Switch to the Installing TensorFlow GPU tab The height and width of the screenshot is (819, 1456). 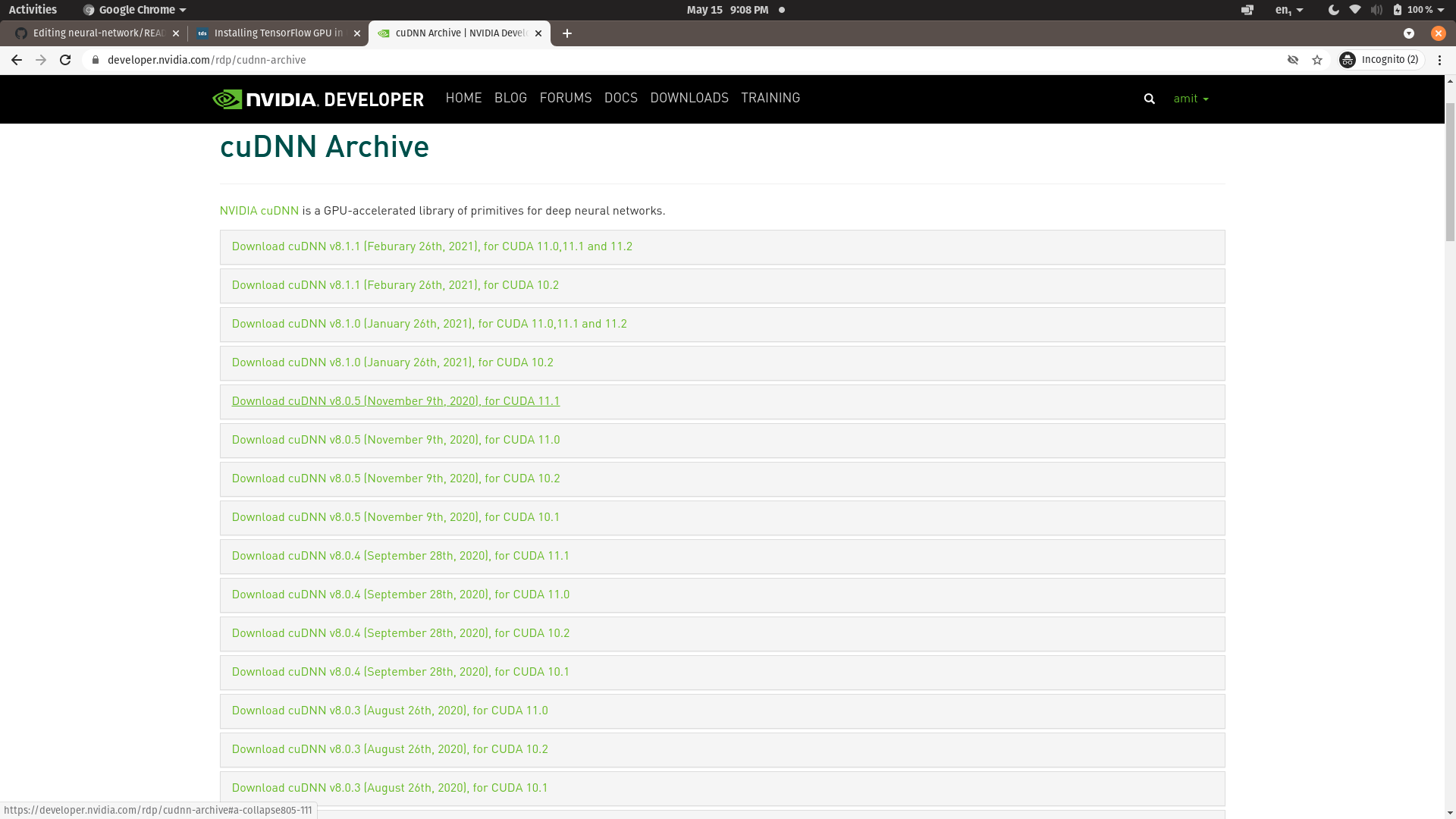[278, 33]
